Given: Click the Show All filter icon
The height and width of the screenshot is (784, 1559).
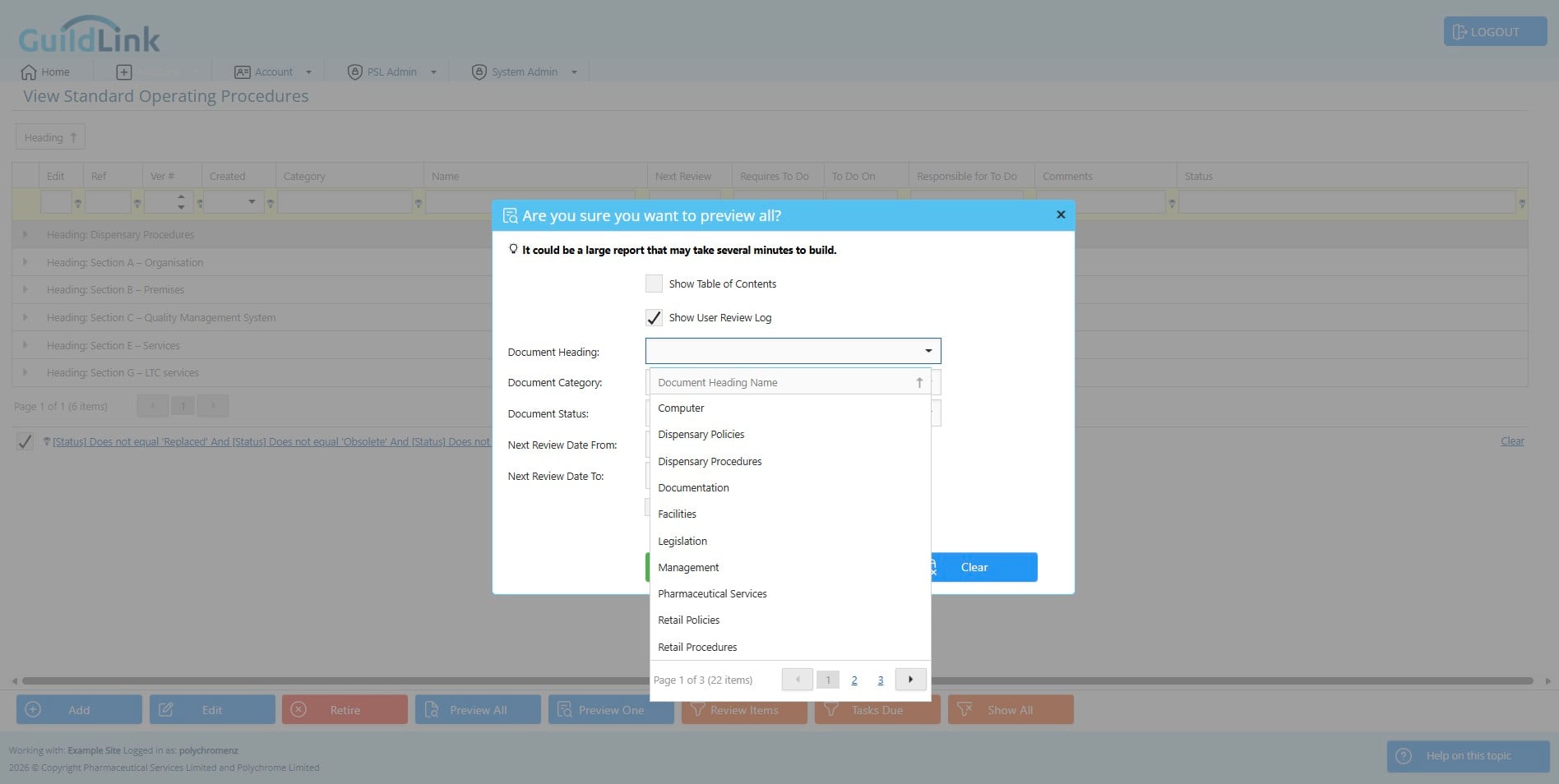Looking at the screenshot, I should point(965,708).
